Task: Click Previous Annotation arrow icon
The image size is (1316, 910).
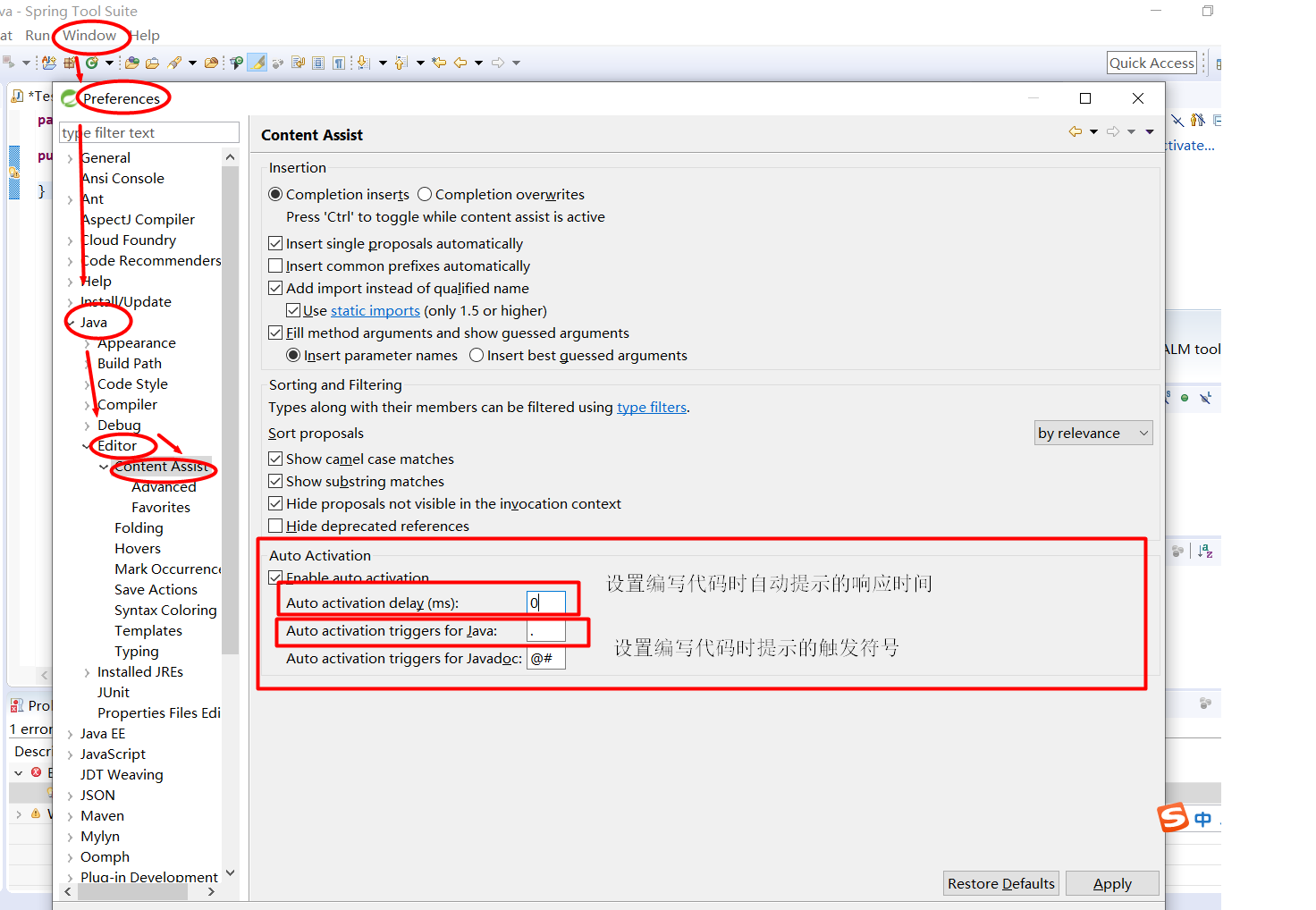Action: 400,63
